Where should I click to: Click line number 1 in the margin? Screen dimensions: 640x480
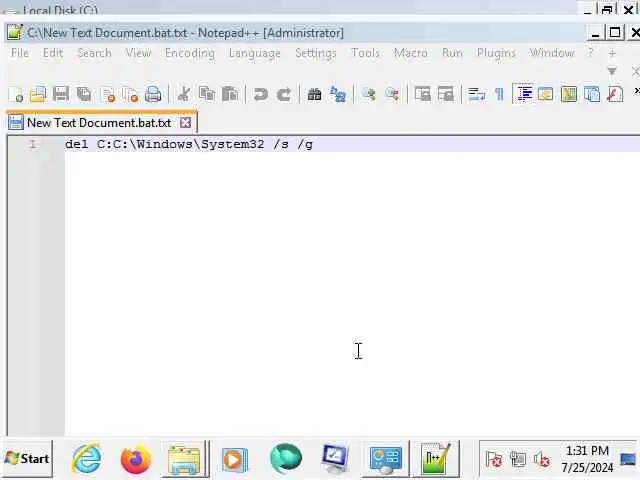coord(33,144)
